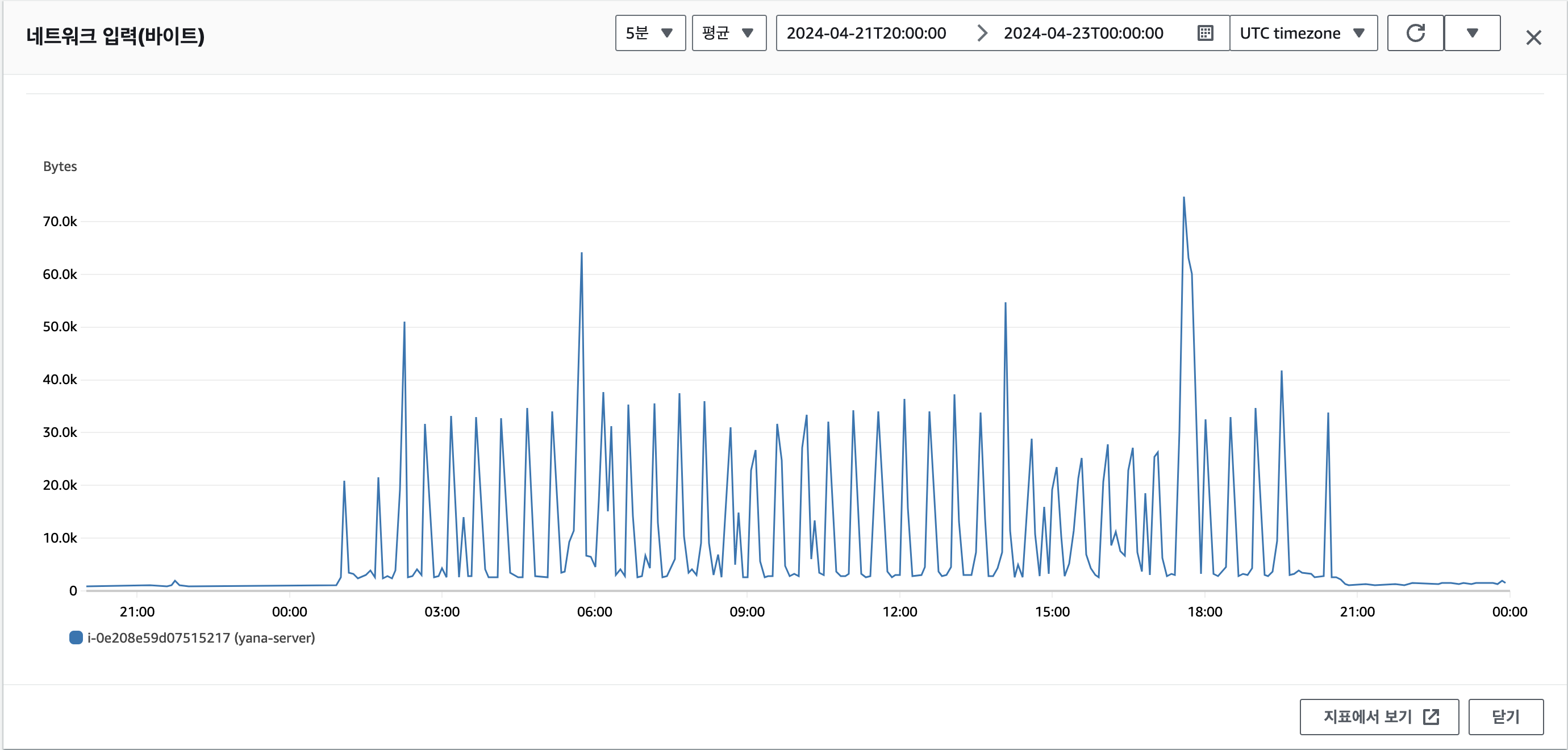Expand the refresh options arrow dropdown
The width and height of the screenshot is (1568, 750).
pos(1472,33)
